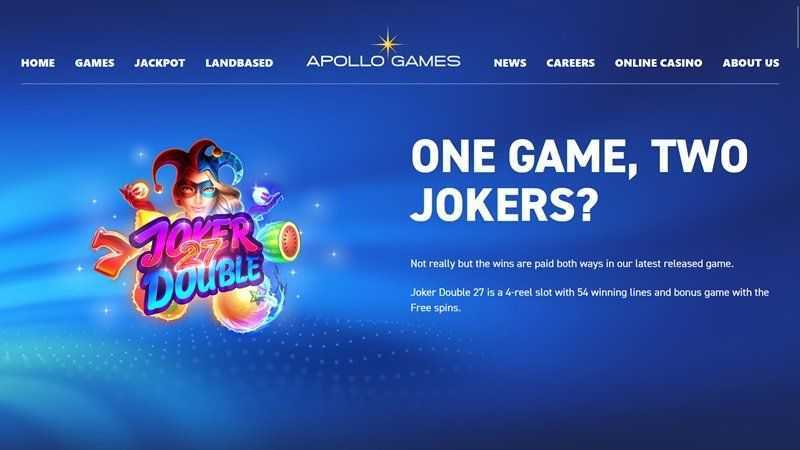Navigate to ABOUT US
The width and height of the screenshot is (800, 450).
pyautogui.click(x=751, y=63)
